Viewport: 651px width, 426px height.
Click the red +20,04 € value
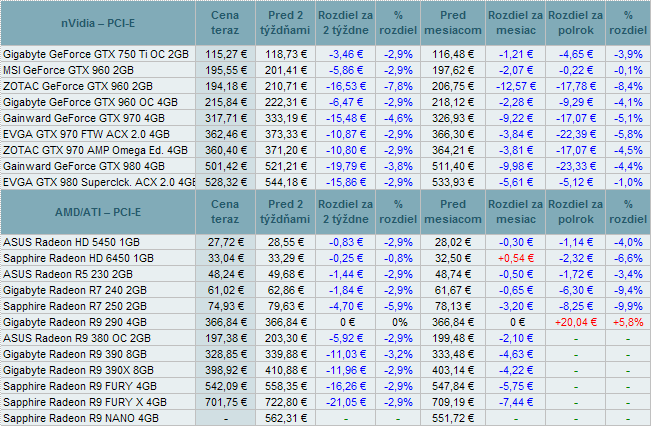point(575,323)
